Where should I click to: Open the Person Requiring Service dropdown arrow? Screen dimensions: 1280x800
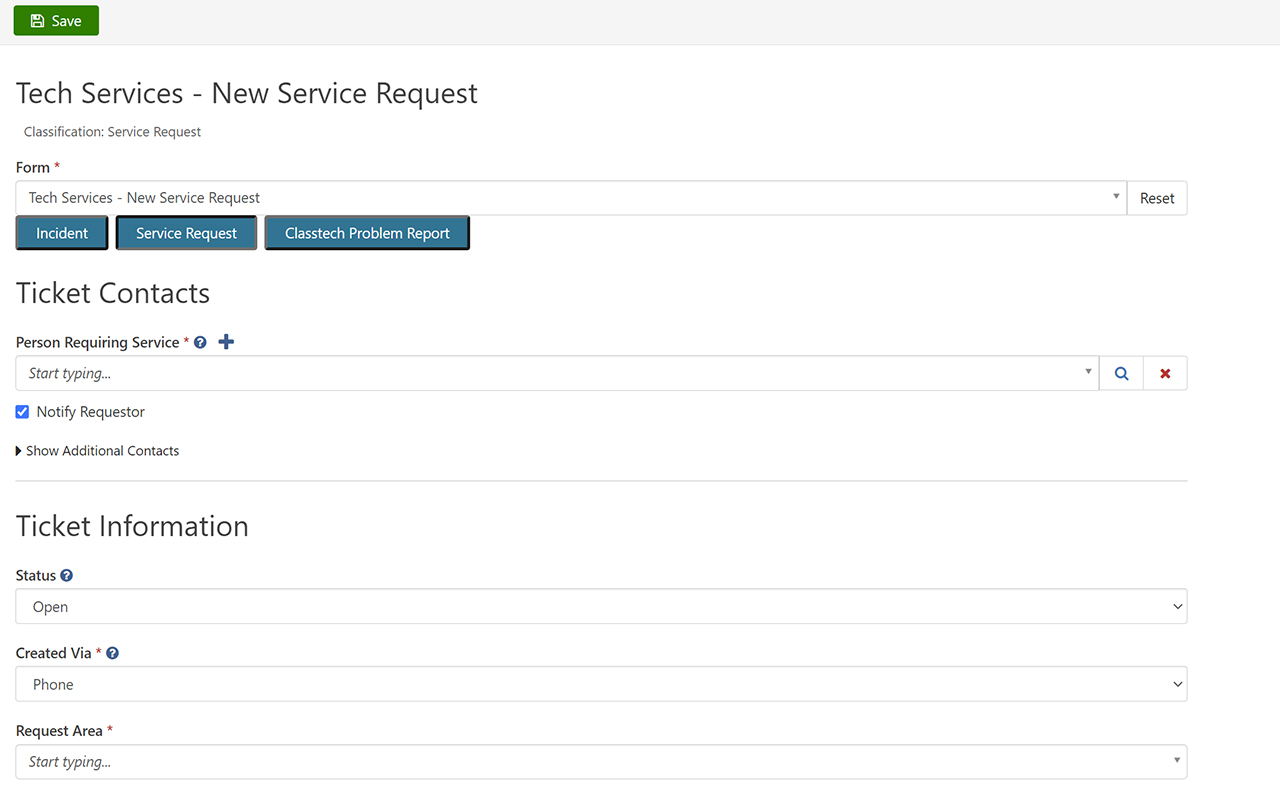(1088, 372)
